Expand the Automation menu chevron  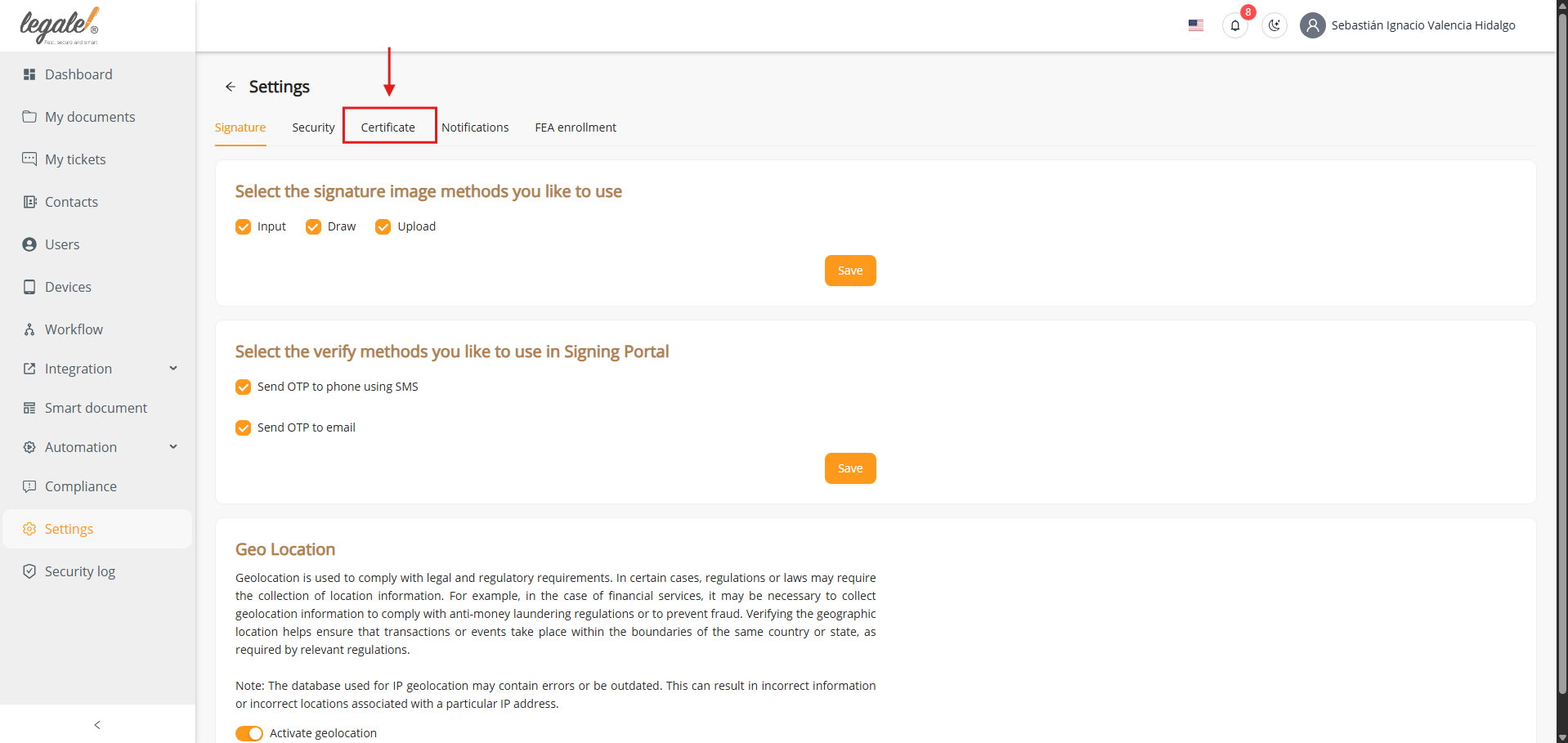(173, 447)
